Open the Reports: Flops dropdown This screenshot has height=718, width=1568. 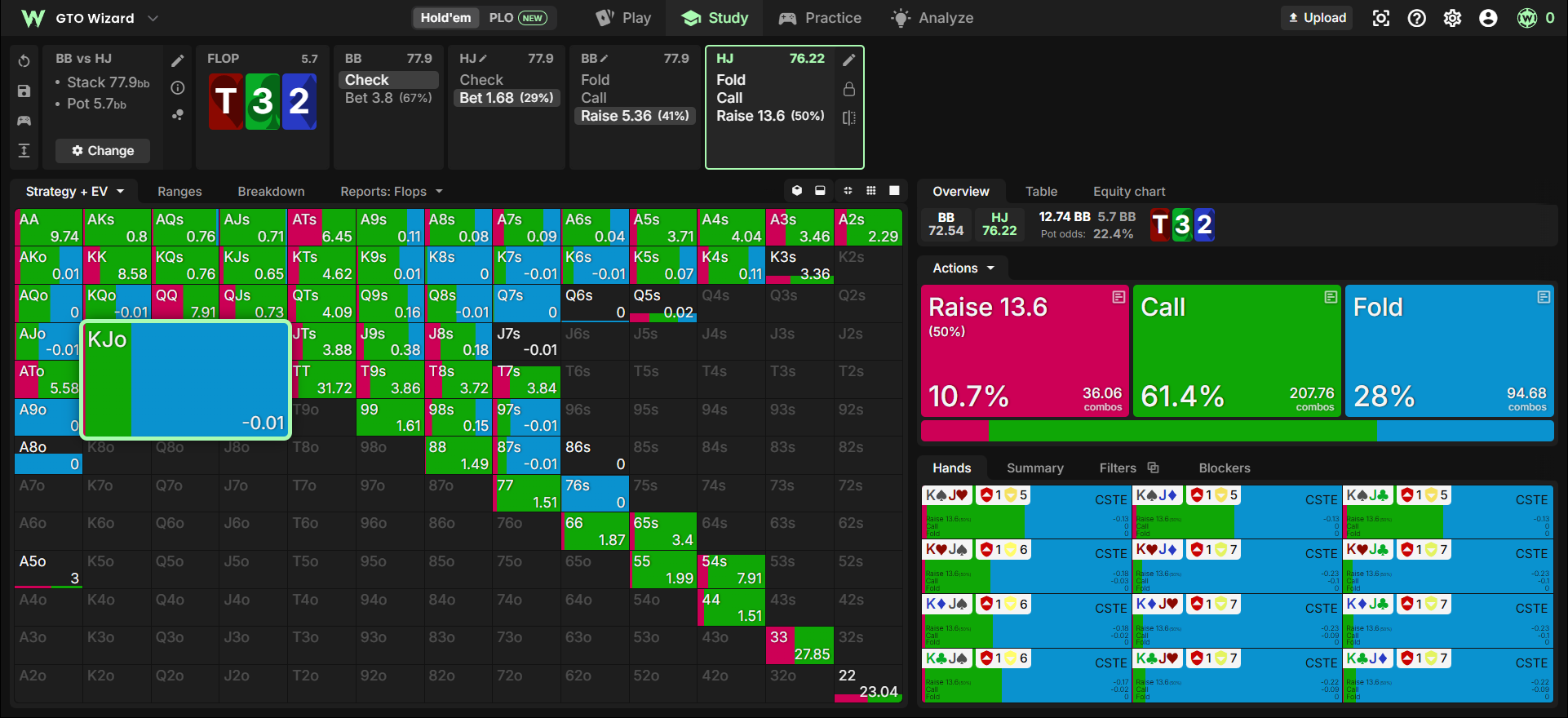point(392,192)
